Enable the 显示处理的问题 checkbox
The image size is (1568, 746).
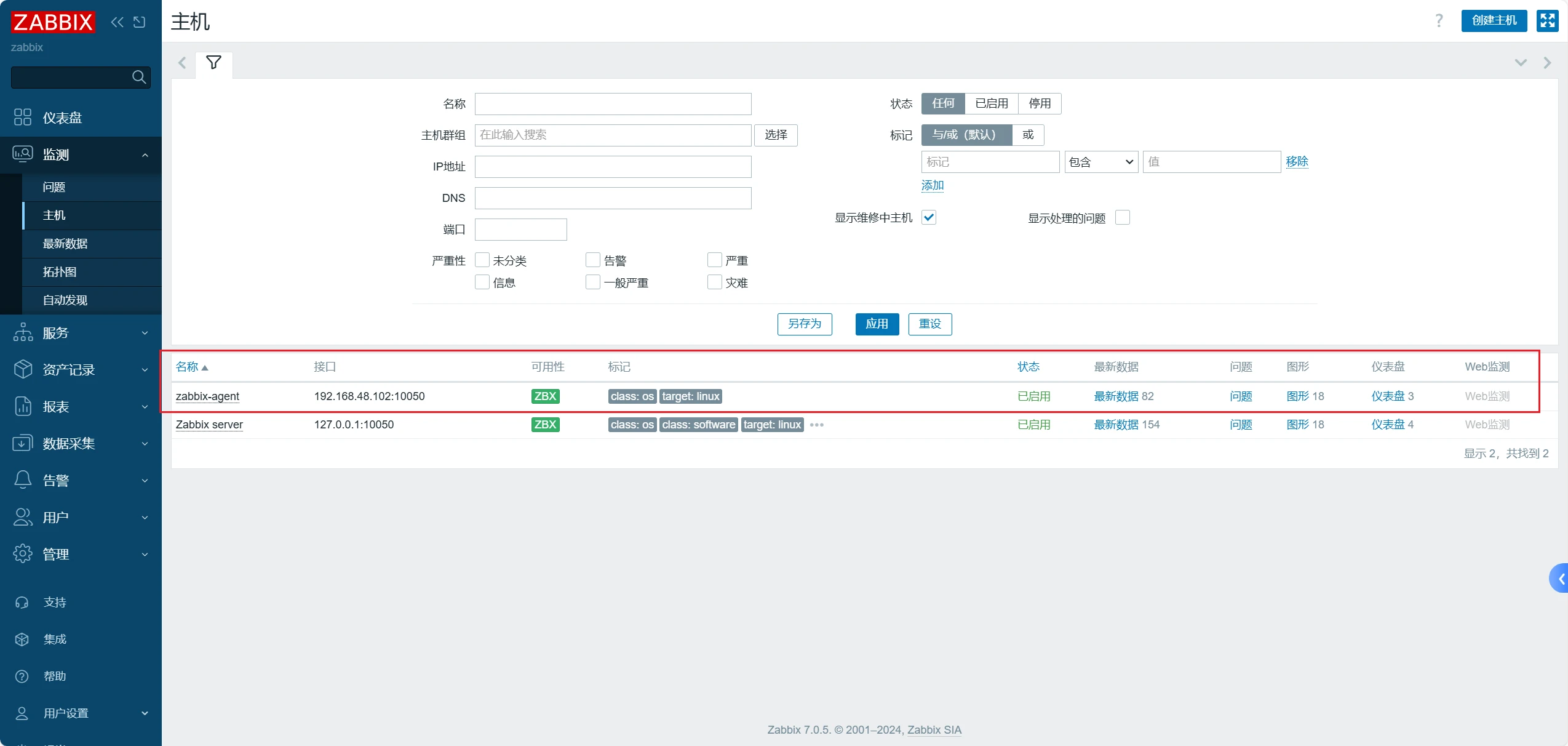[x=1123, y=217]
